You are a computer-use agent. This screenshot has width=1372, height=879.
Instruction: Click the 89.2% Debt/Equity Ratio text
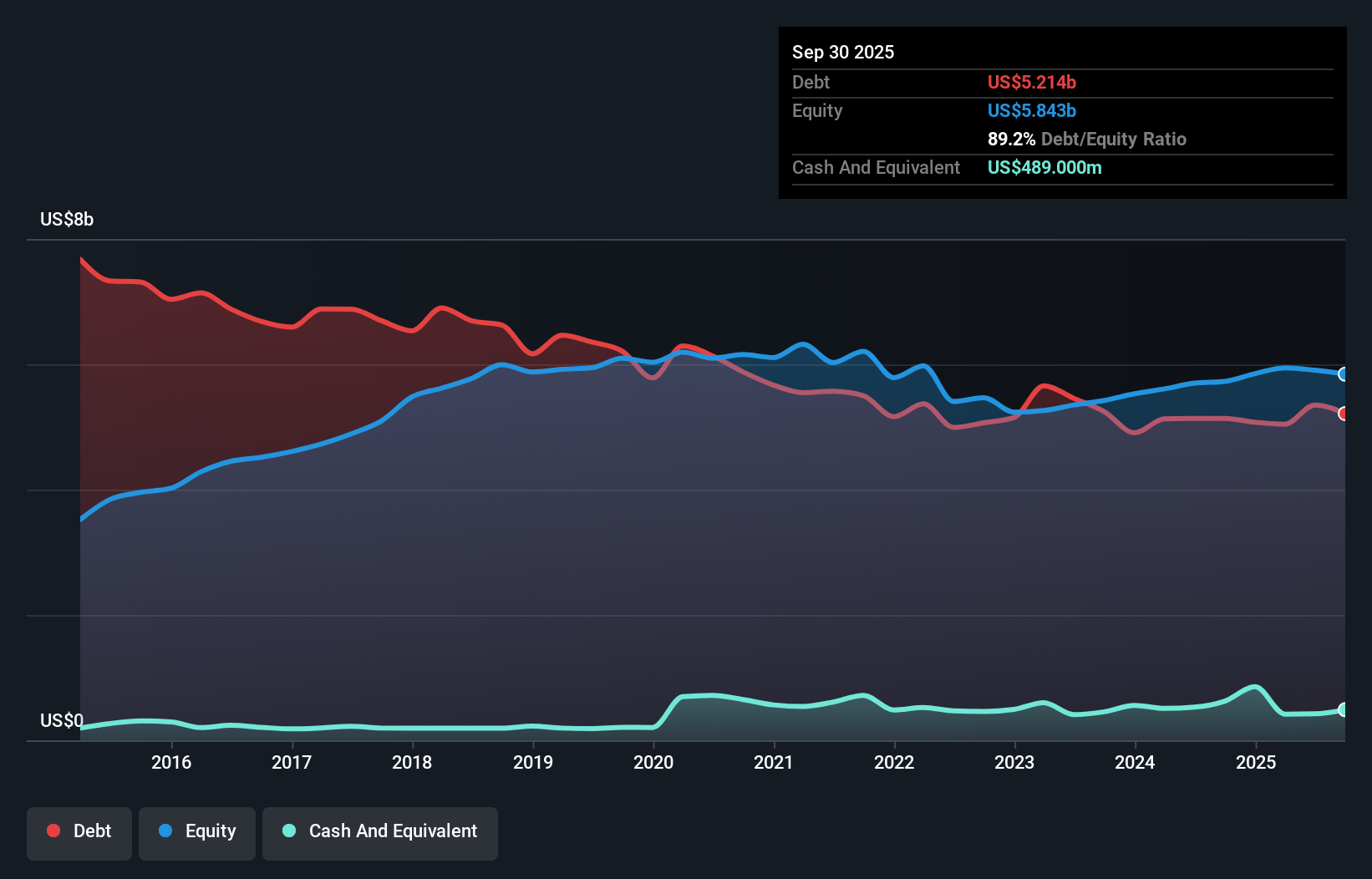(1087, 139)
